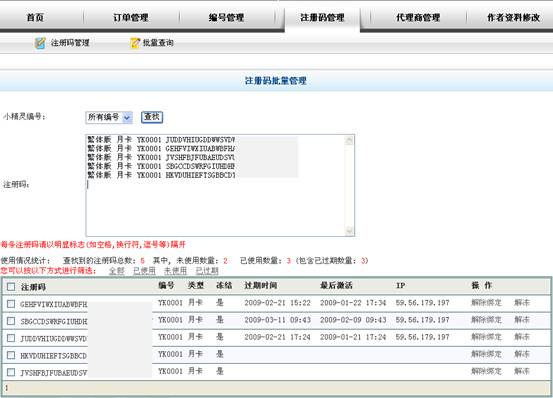The width and height of the screenshot is (553, 398).
Task: Click 解冻 for SBGCCDSWRFGIUHDH row
Action: (522, 320)
